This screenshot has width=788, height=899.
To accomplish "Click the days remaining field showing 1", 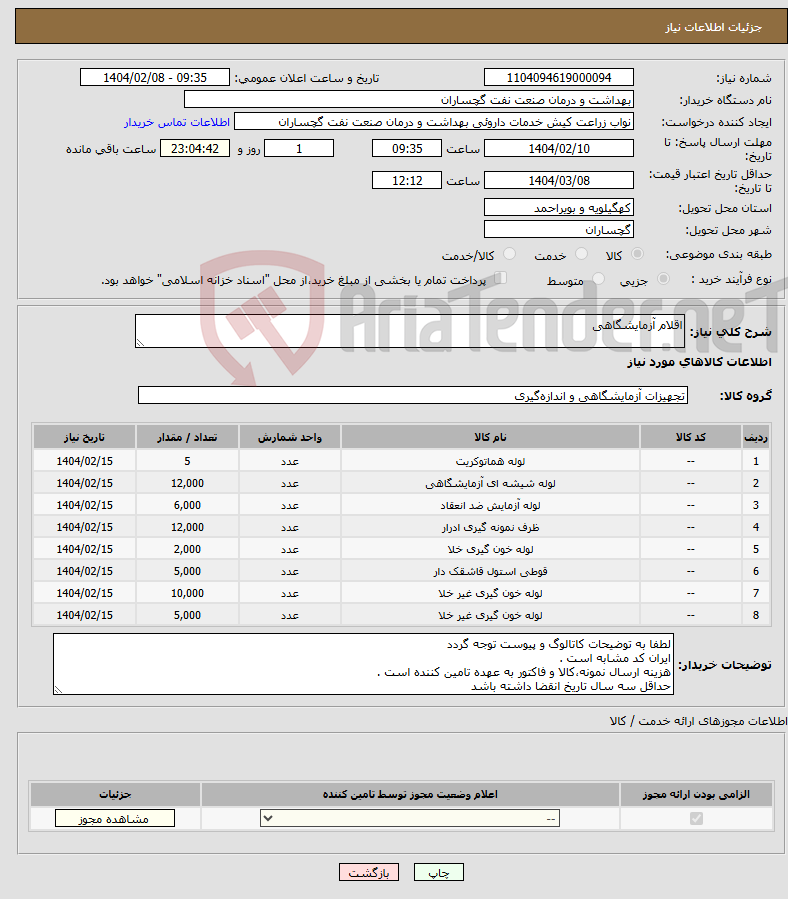I will pyautogui.click(x=299, y=148).
